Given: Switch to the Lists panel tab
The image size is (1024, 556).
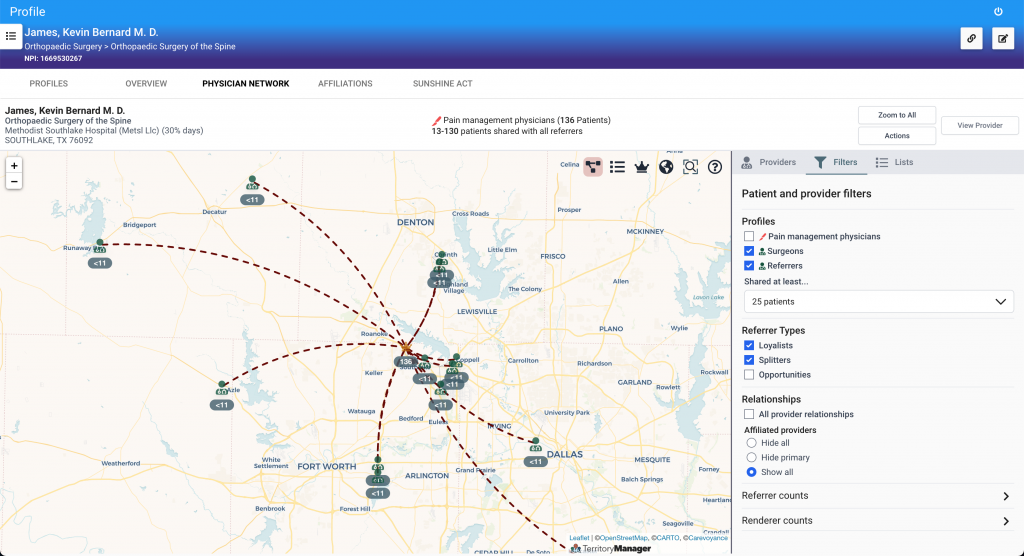Looking at the screenshot, I should click(x=895, y=162).
